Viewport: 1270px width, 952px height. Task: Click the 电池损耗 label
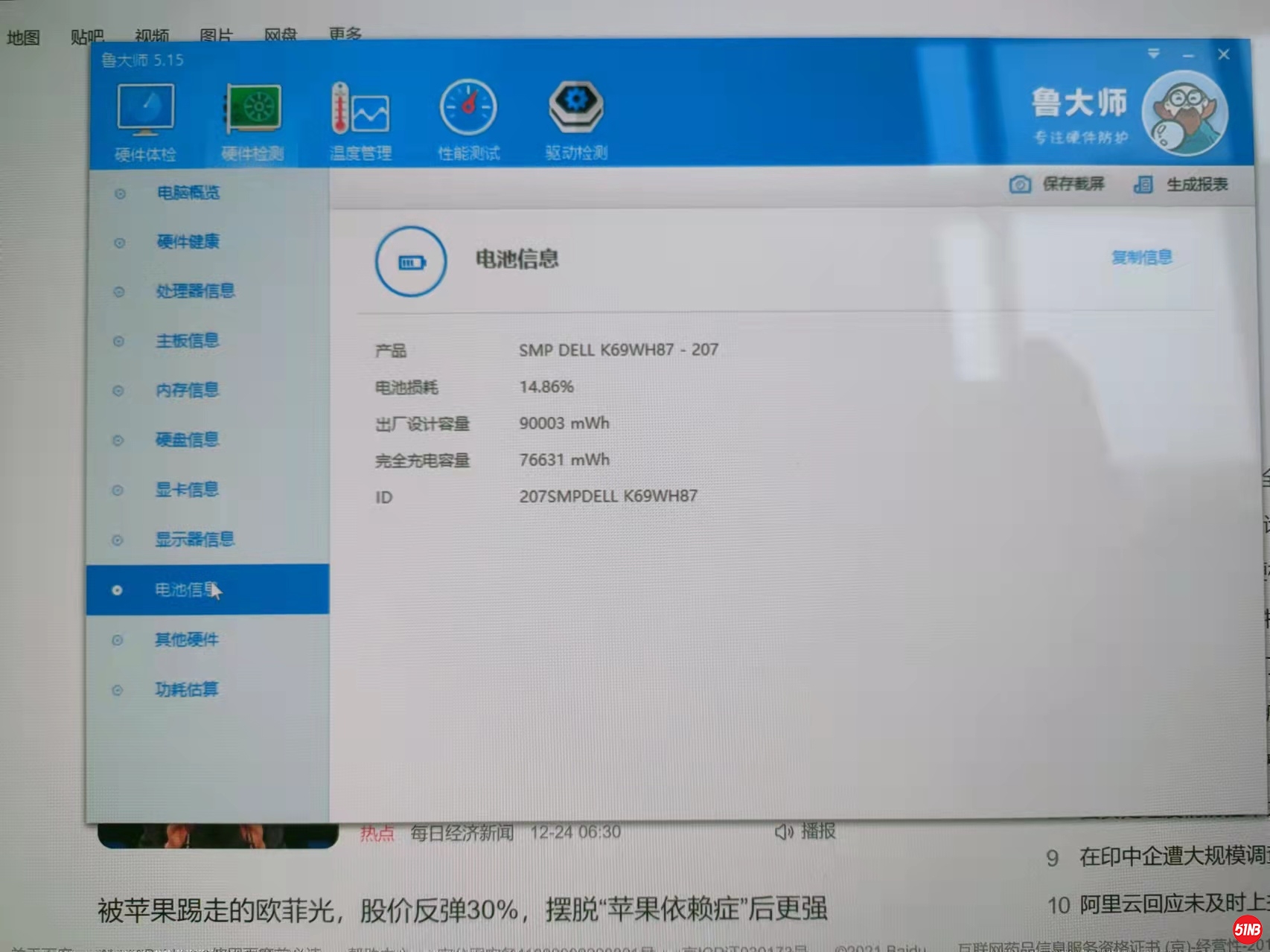(406, 387)
